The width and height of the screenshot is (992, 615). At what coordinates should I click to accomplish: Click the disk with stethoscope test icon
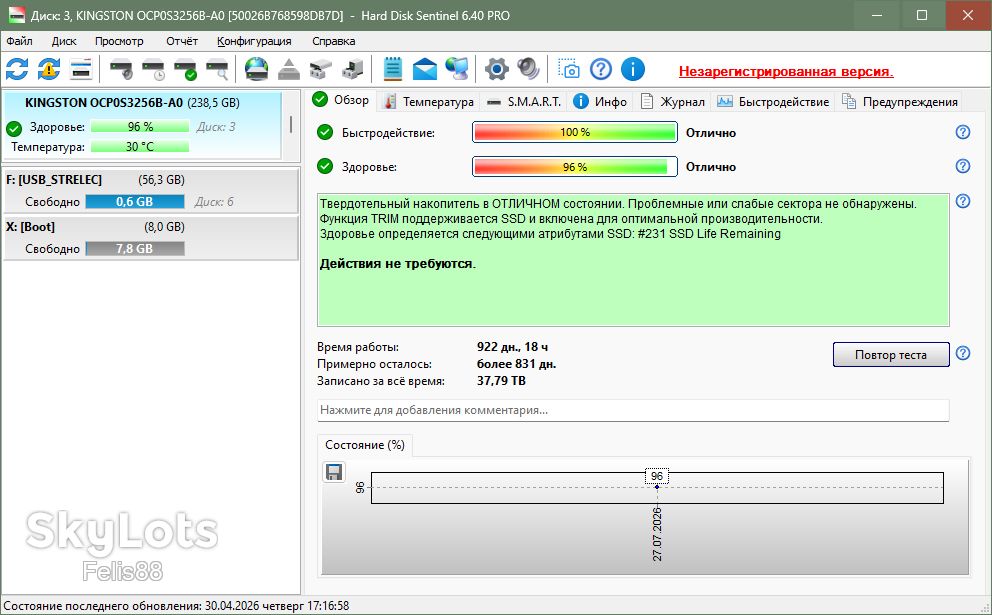coord(121,68)
